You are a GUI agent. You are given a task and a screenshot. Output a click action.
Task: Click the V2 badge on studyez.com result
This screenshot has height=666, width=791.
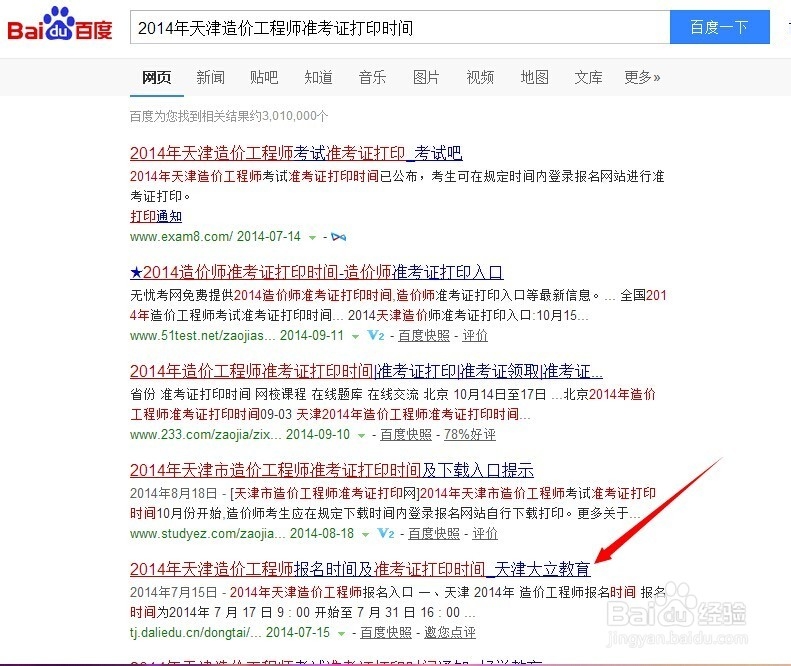coord(386,533)
